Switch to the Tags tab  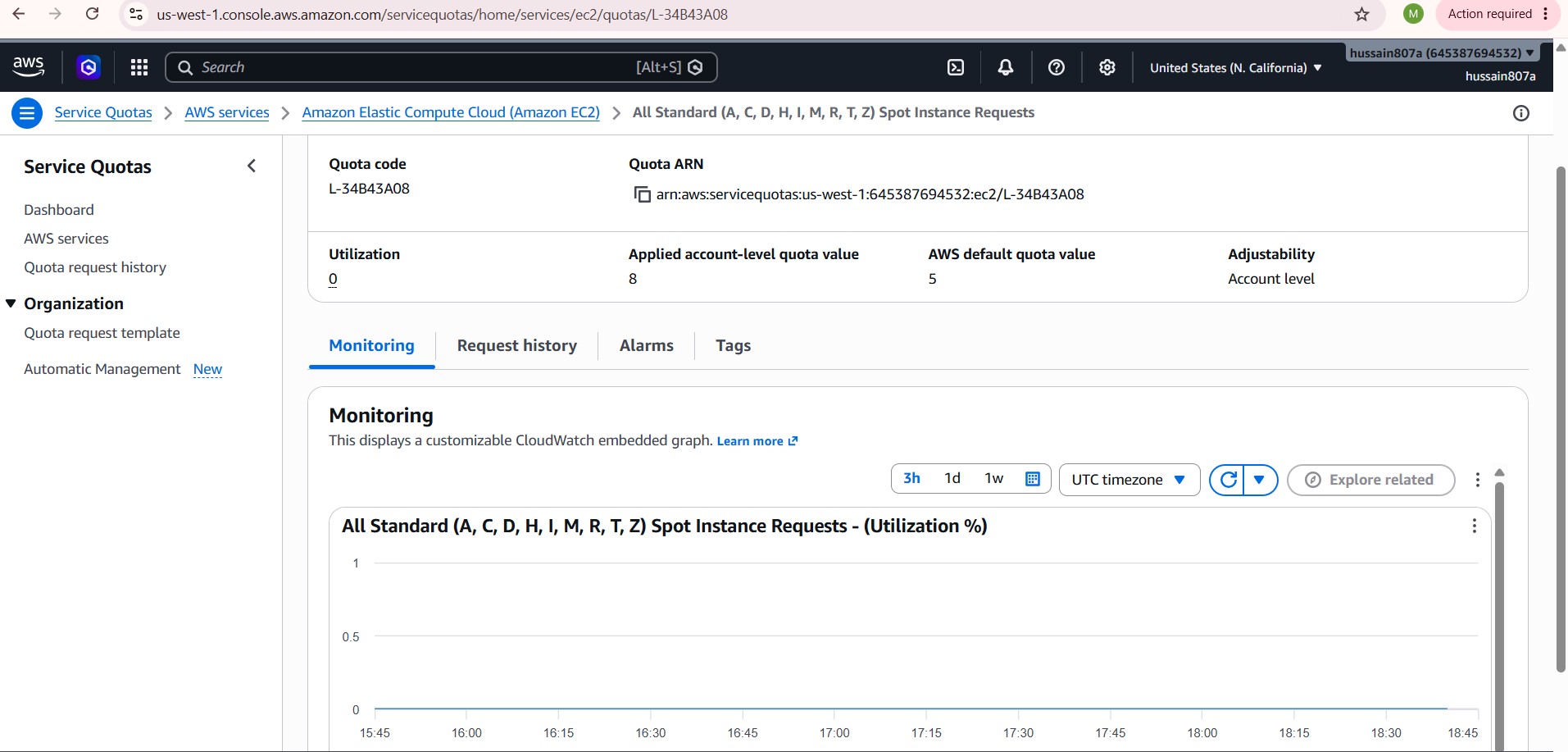tap(734, 346)
